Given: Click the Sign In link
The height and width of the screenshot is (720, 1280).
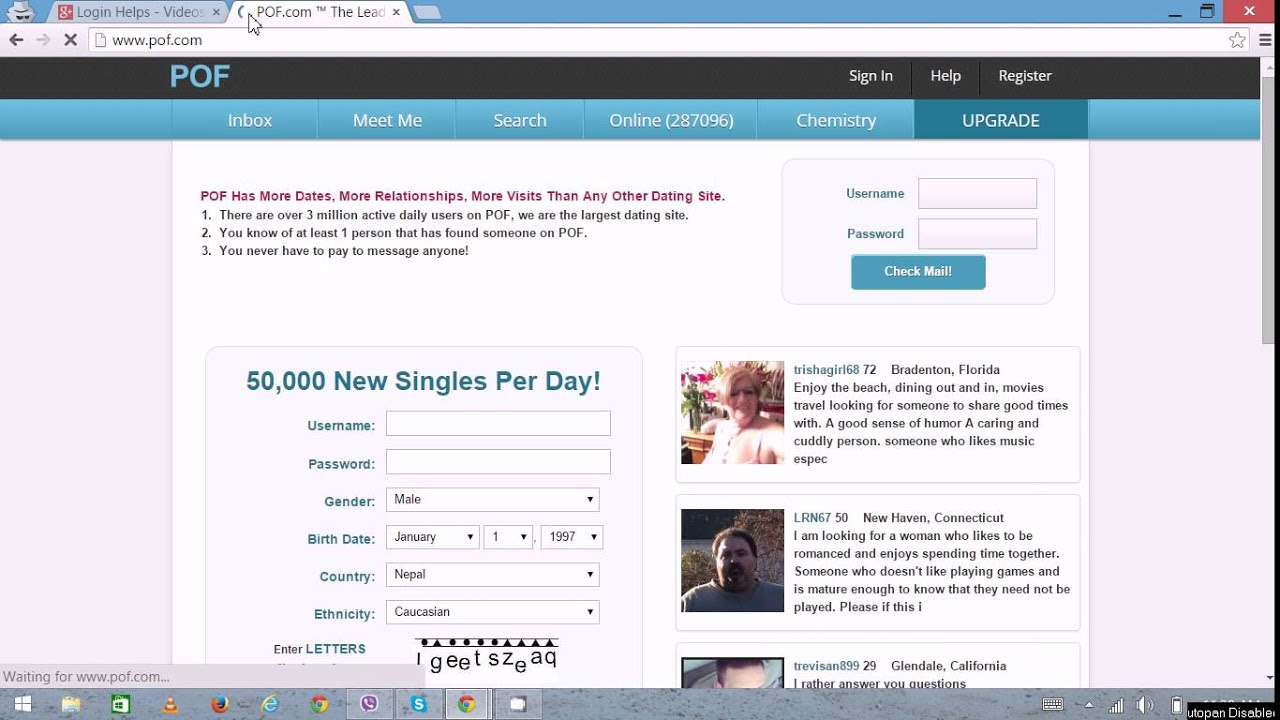Looking at the screenshot, I should 871,76.
